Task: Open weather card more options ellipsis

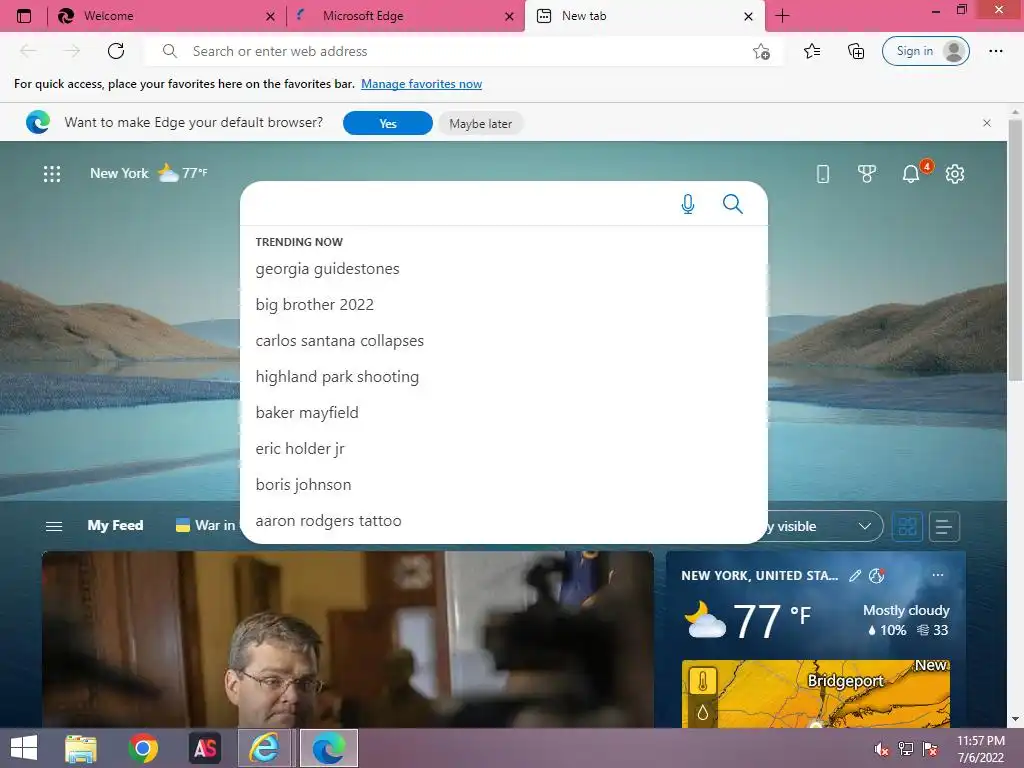Action: click(x=938, y=575)
